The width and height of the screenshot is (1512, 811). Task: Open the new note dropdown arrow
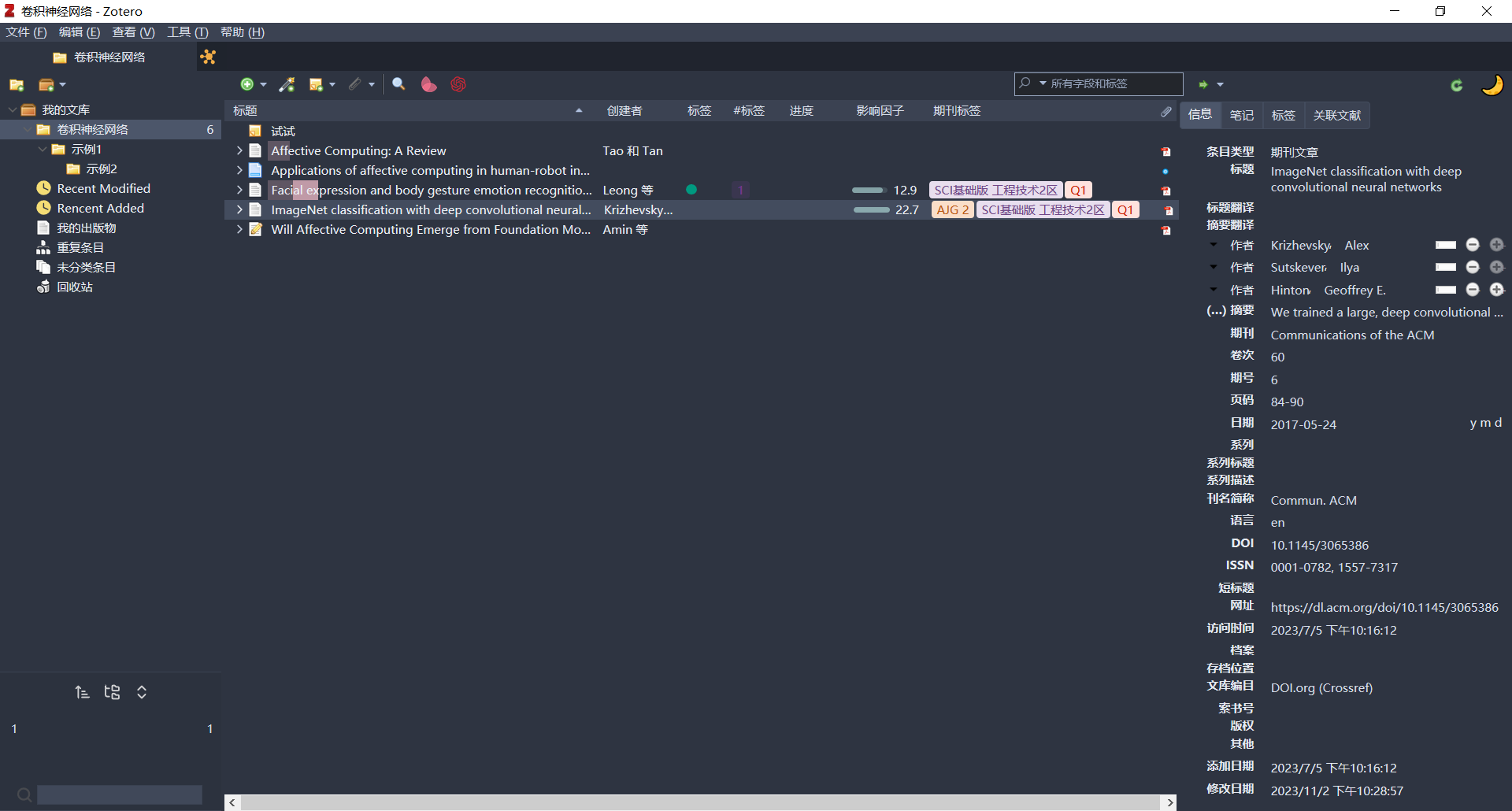(x=332, y=84)
